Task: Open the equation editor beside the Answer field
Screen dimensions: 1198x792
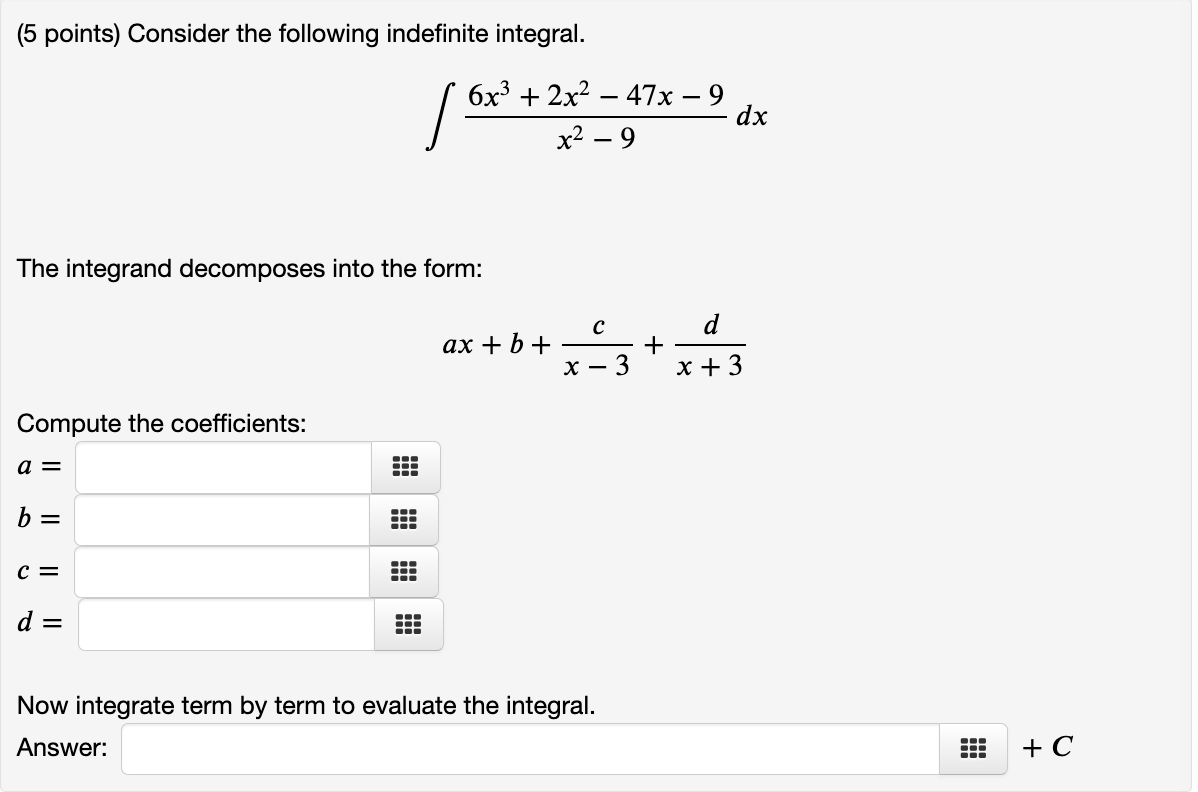Action: tap(972, 747)
